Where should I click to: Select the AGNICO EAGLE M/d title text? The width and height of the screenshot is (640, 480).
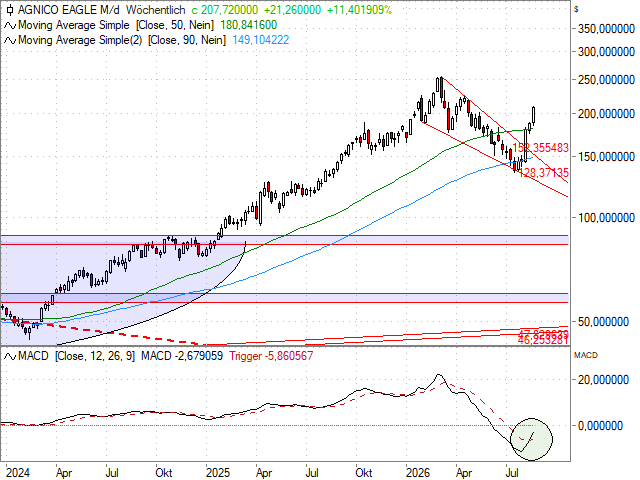coord(69,10)
